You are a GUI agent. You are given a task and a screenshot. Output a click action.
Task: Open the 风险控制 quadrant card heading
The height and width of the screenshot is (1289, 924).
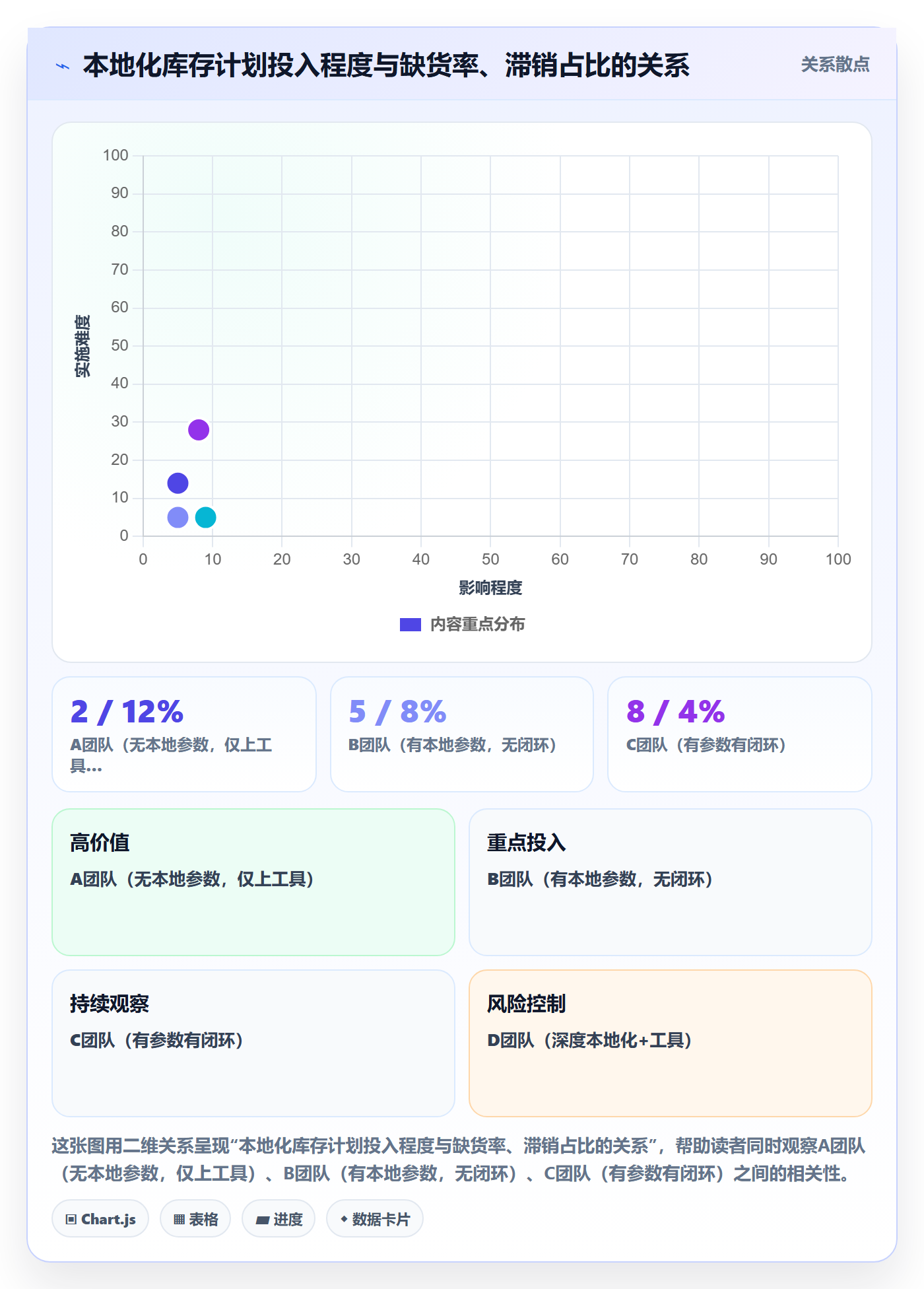coord(527,1004)
